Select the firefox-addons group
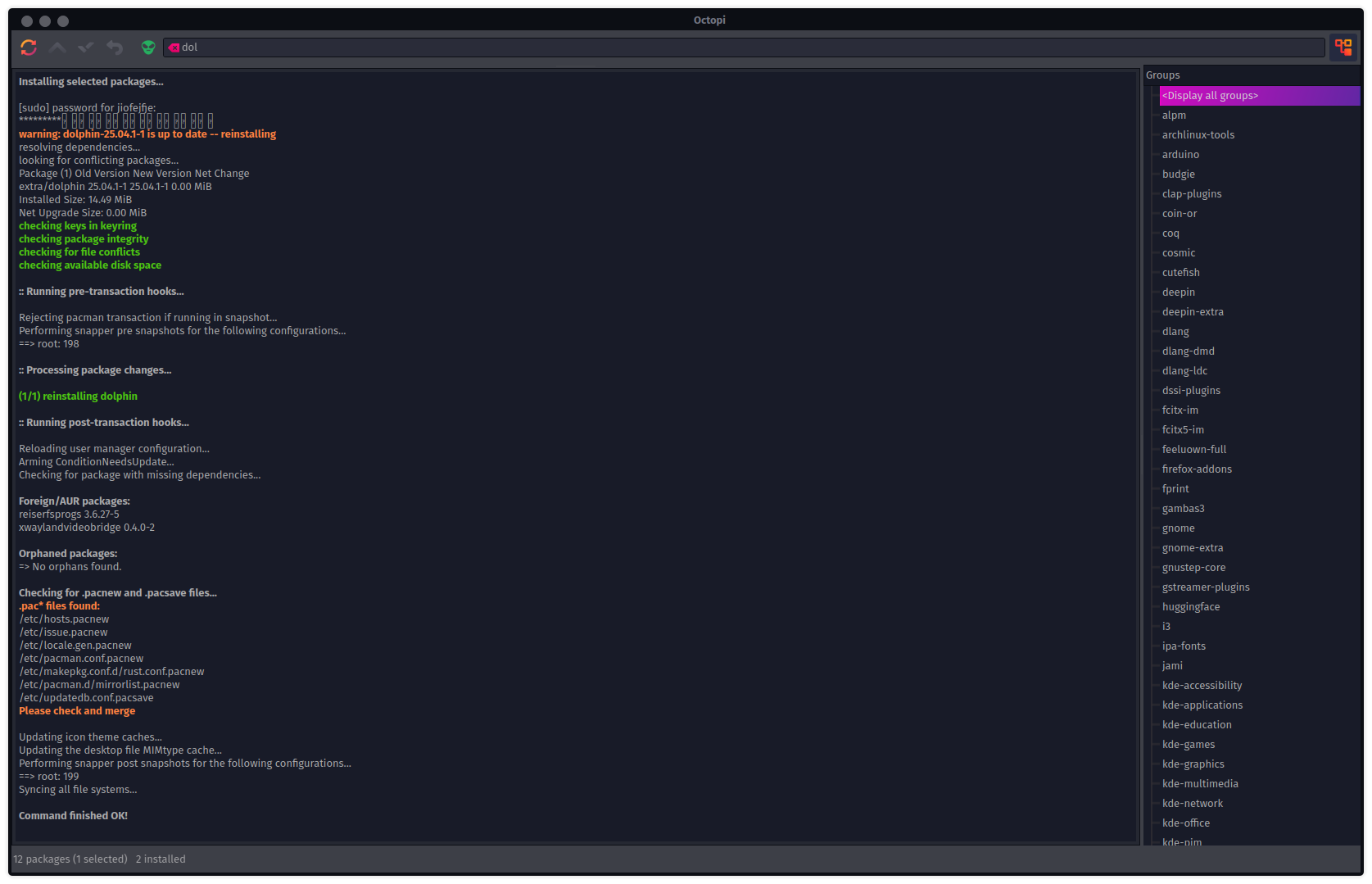The width and height of the screenshot is (1372, 884). click(x=1260, y=469)
